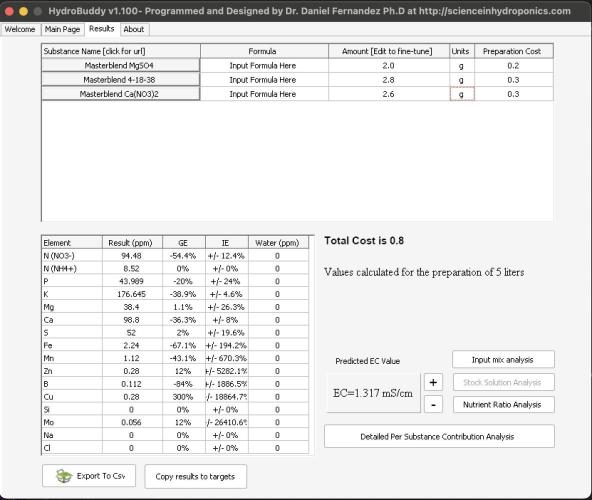
Task: Open Detailed Per Substance Contribution Analysis
Action: (x=439, y=437)
